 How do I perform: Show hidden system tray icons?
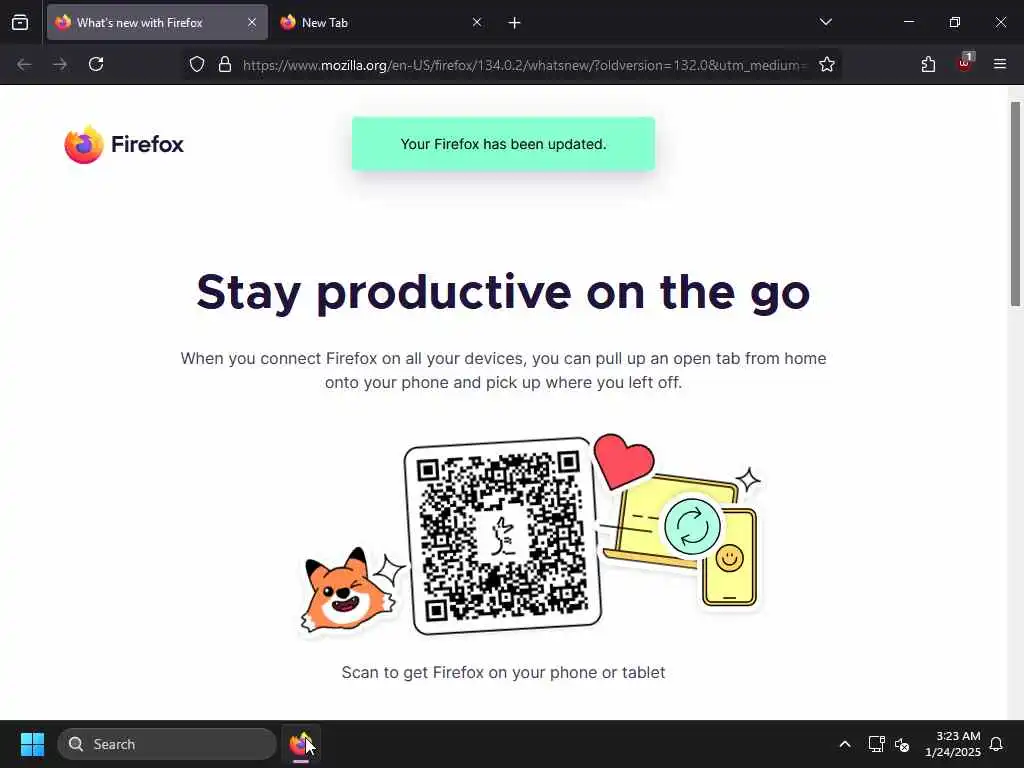click(x=844, y=744)
